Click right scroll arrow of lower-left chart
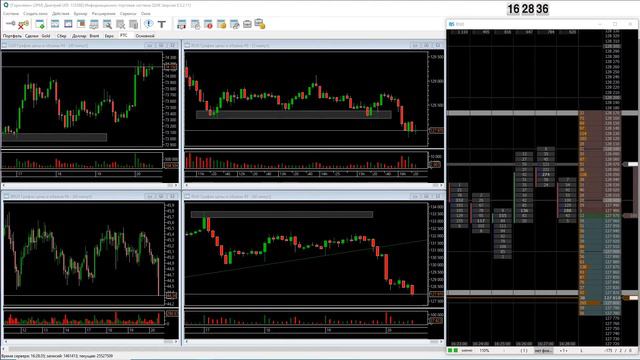This screenshot has height=360, width=640. [x=176, y=342]
